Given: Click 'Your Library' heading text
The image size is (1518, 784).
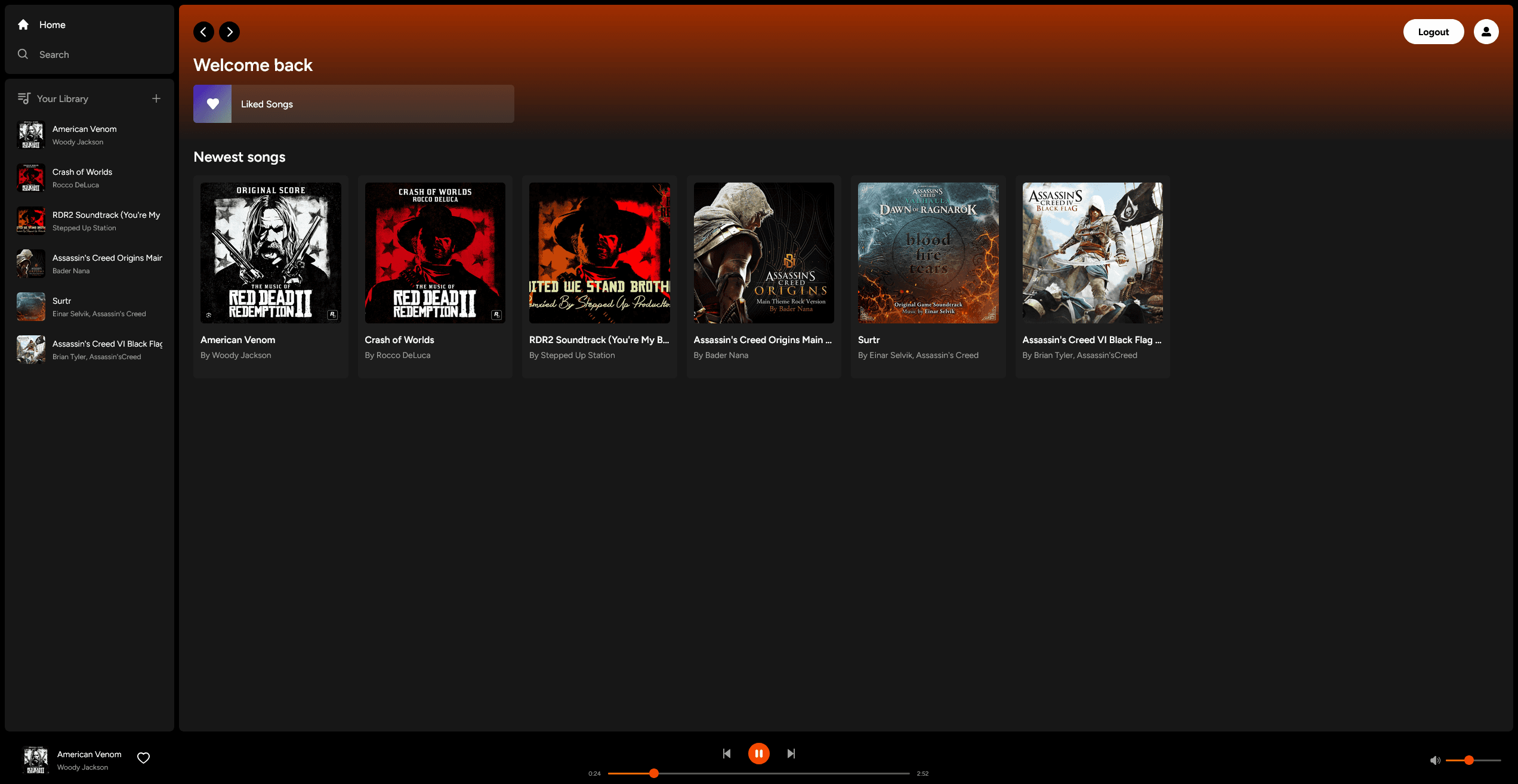Looking at the screenshot, I should pos(63,98).
